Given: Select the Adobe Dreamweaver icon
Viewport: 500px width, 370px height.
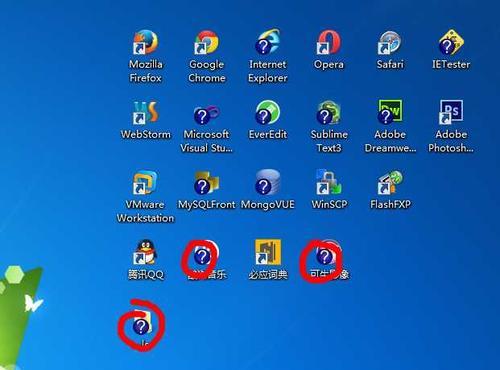Looking at the screenshot, I should 390,113.
